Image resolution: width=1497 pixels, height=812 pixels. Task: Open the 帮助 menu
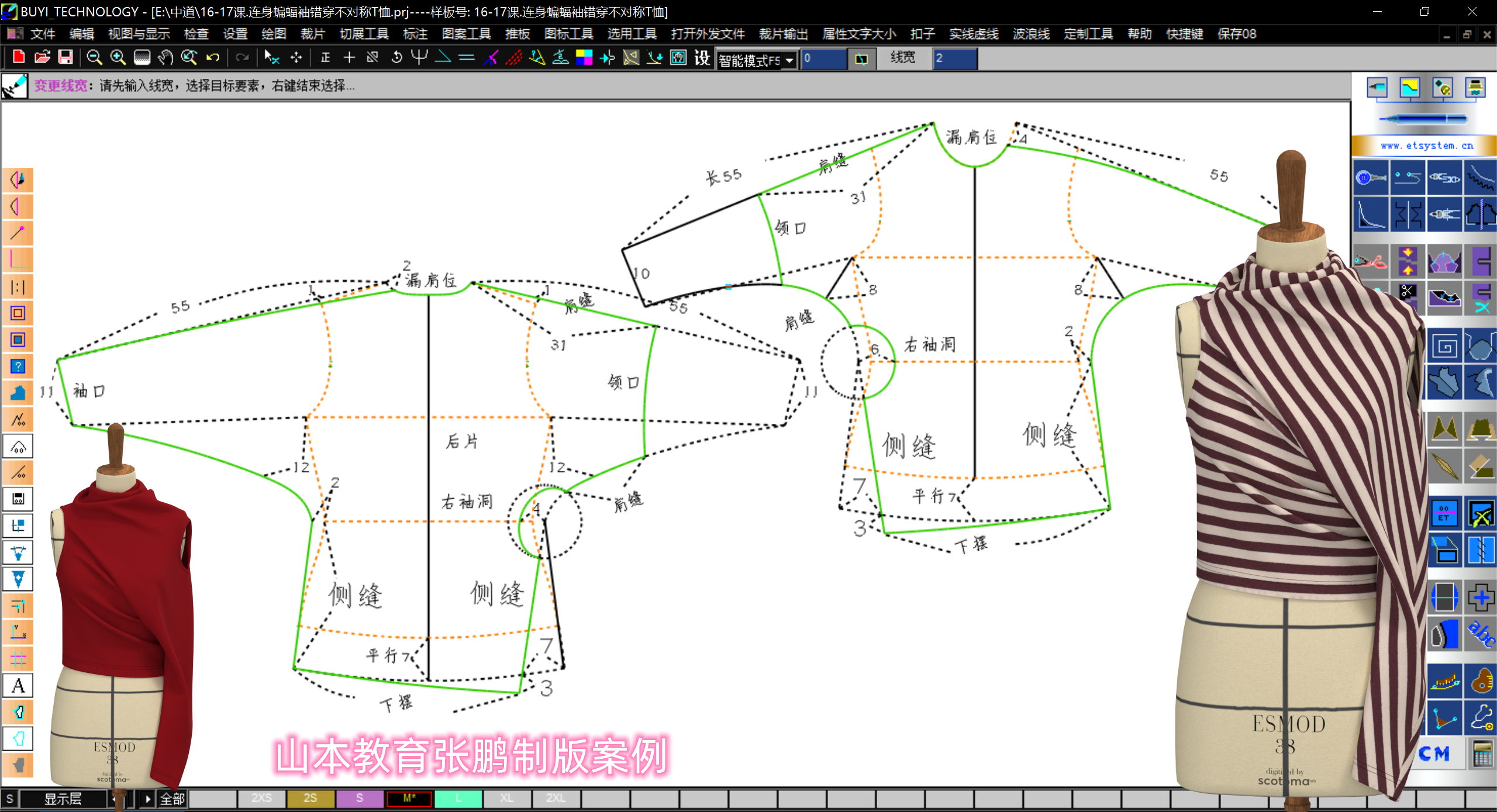1139,34
